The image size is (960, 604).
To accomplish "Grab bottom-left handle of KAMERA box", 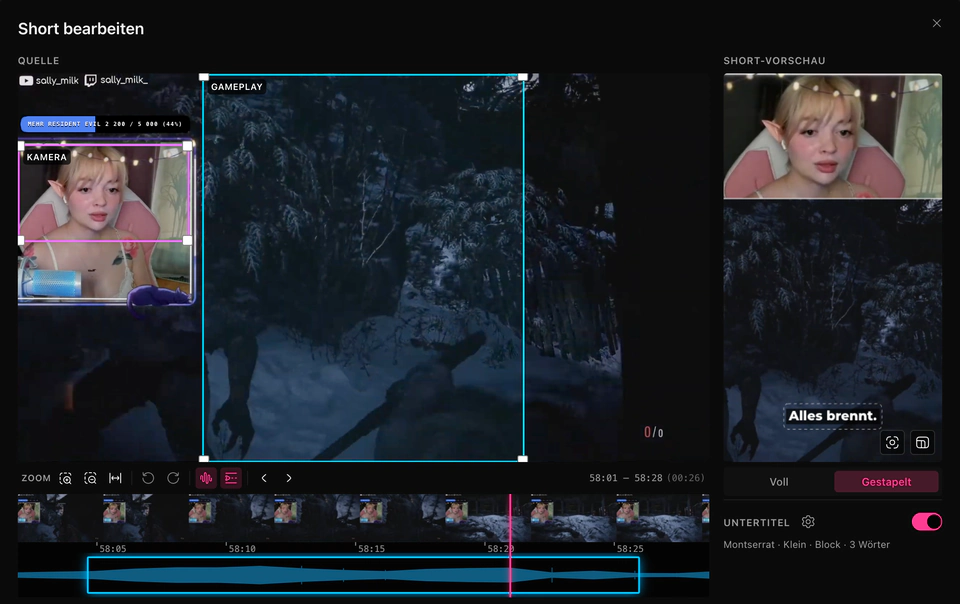I will 21,240.
